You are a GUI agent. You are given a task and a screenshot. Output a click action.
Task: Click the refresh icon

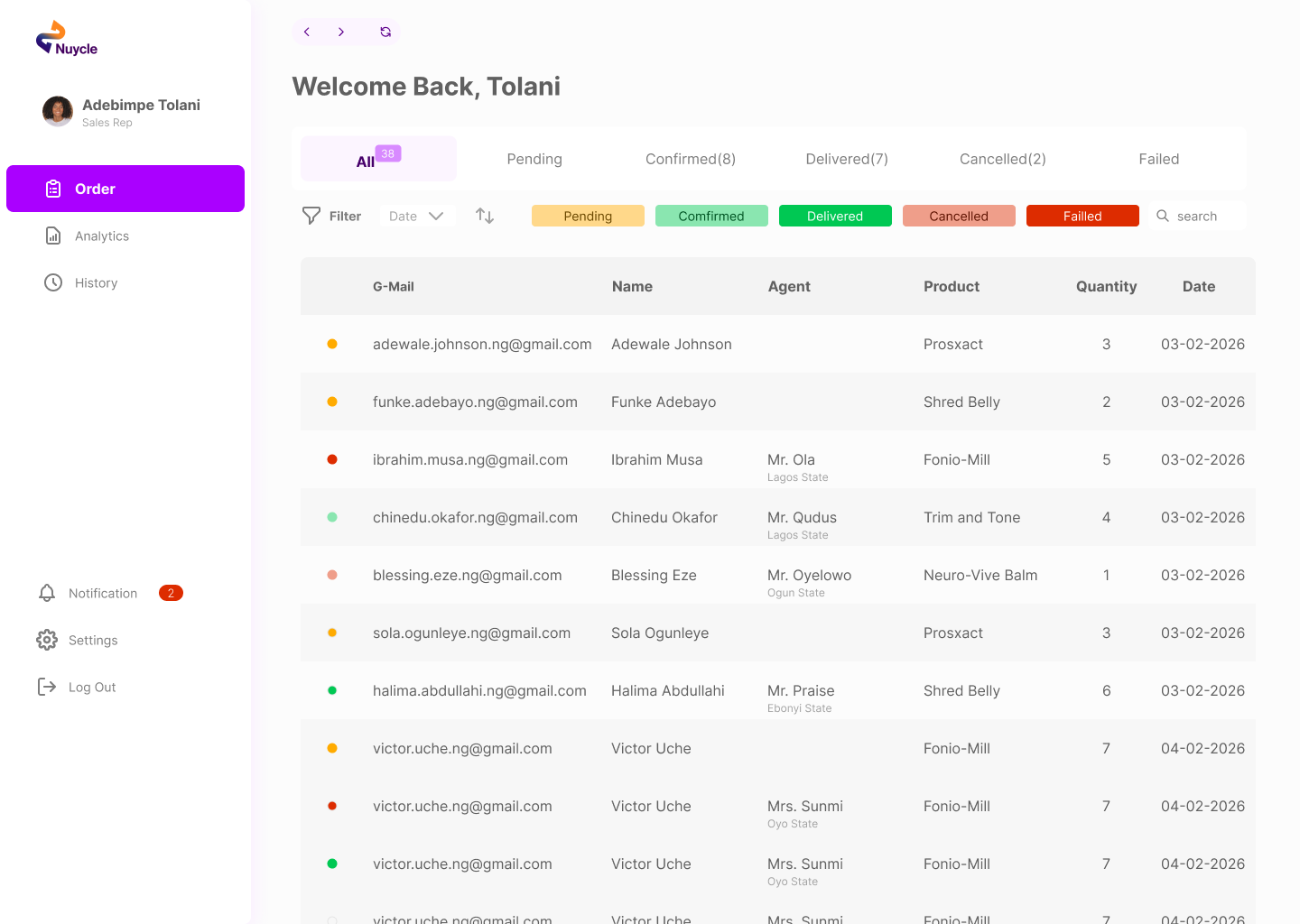click(385, 32)
